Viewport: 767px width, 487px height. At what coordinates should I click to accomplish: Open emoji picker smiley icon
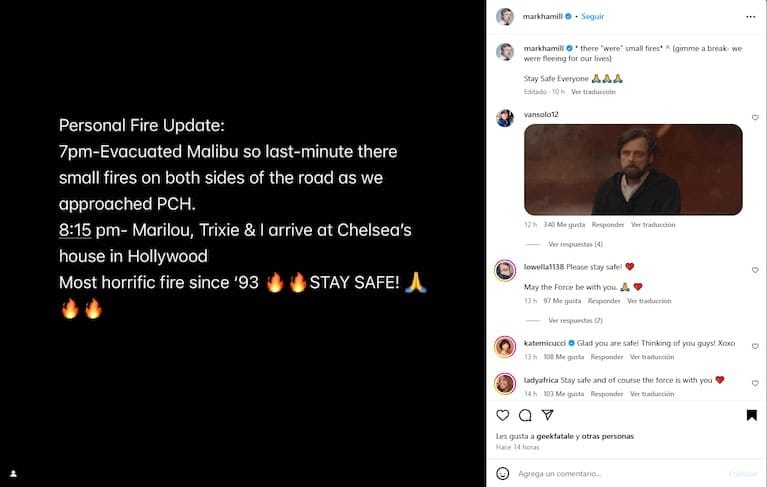(502, 473)
